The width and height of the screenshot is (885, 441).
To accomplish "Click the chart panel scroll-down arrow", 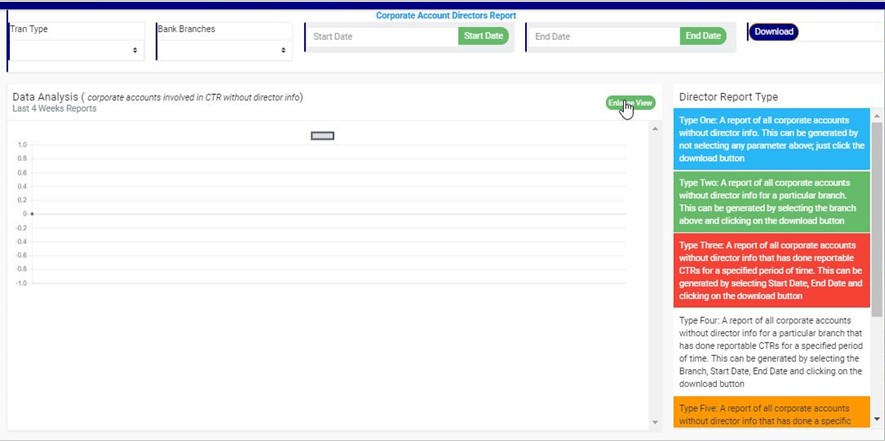I will (x=655, y=422).
